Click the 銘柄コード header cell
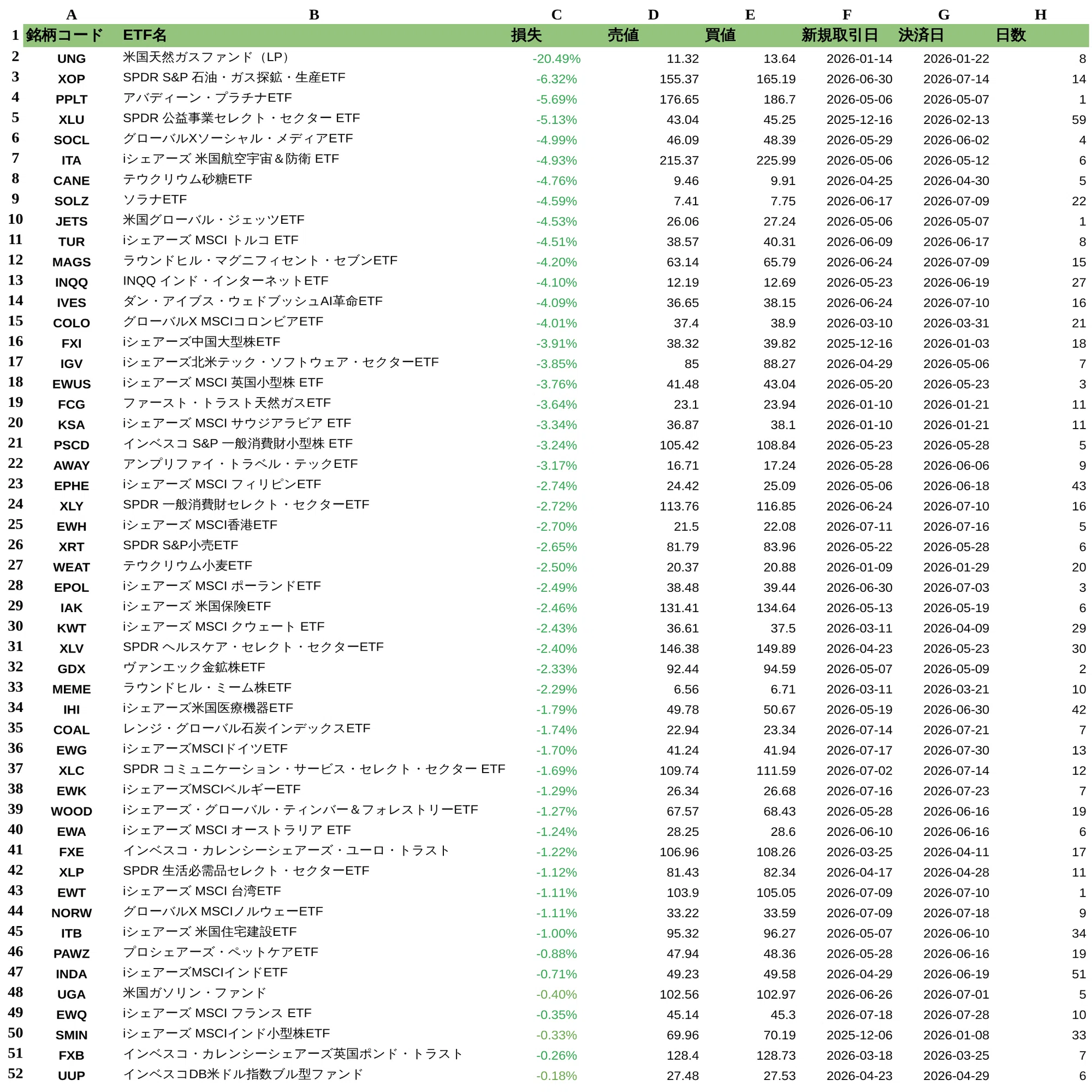The image size is (1092, 1092). point(71,35)
